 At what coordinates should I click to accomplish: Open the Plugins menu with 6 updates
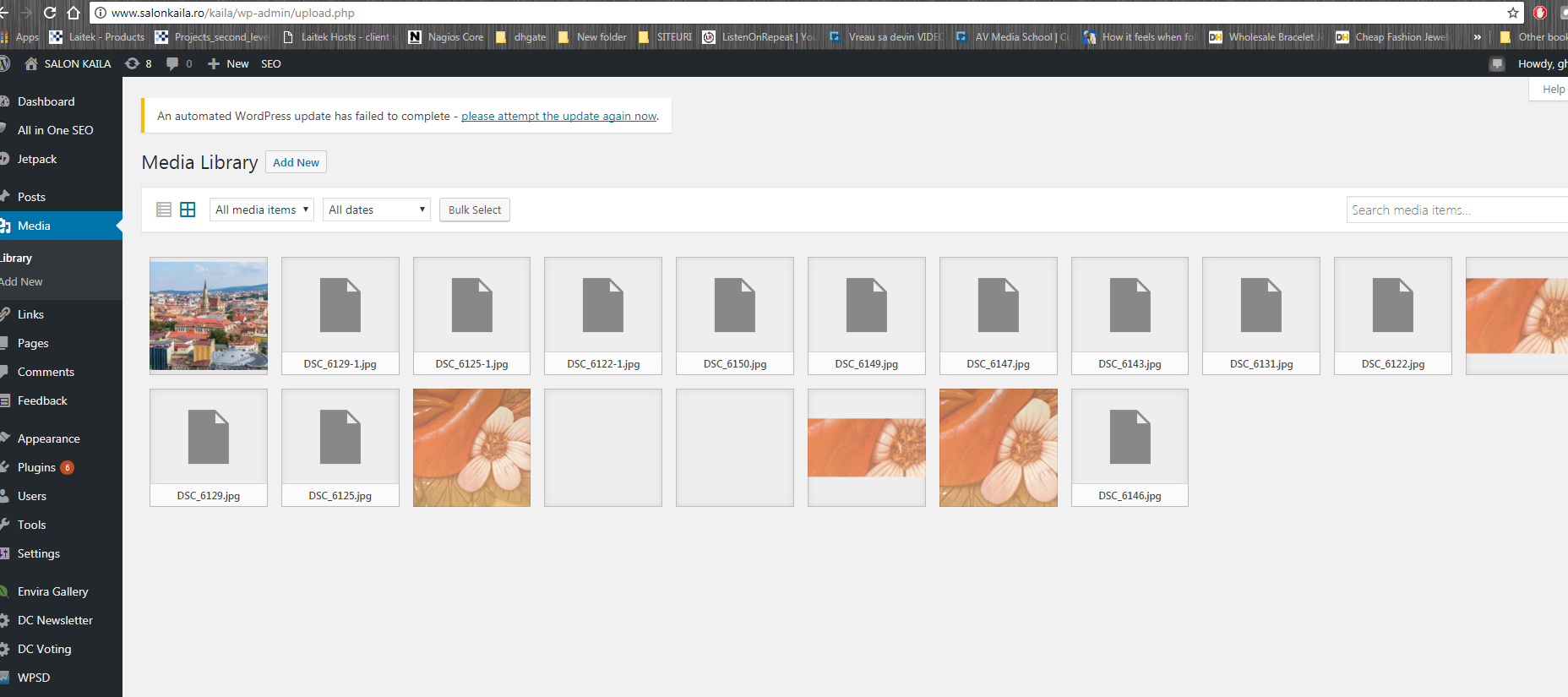pyautogui.click(x=37, y=467)
